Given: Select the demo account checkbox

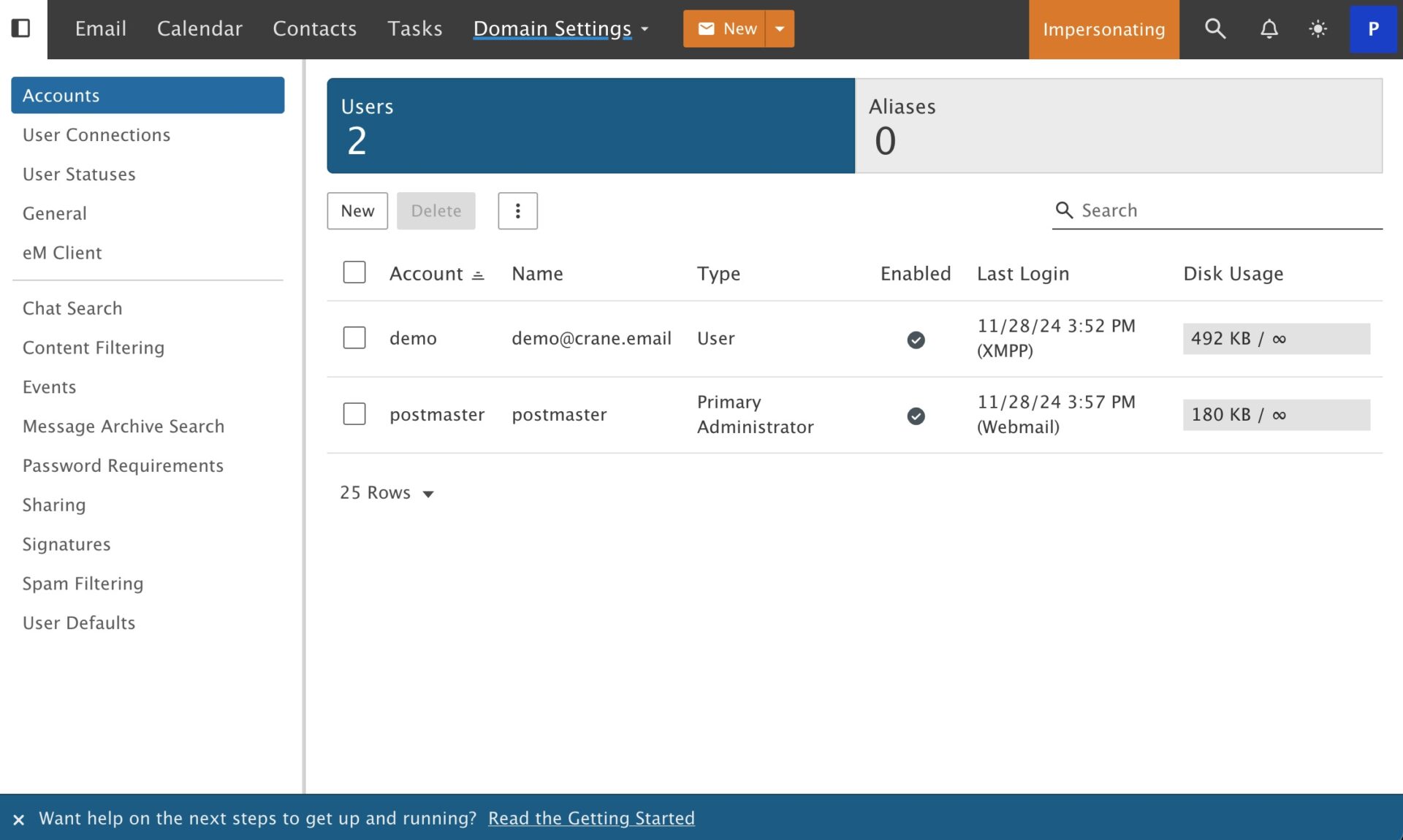Looking at the screenshot, I should (354, 337).
